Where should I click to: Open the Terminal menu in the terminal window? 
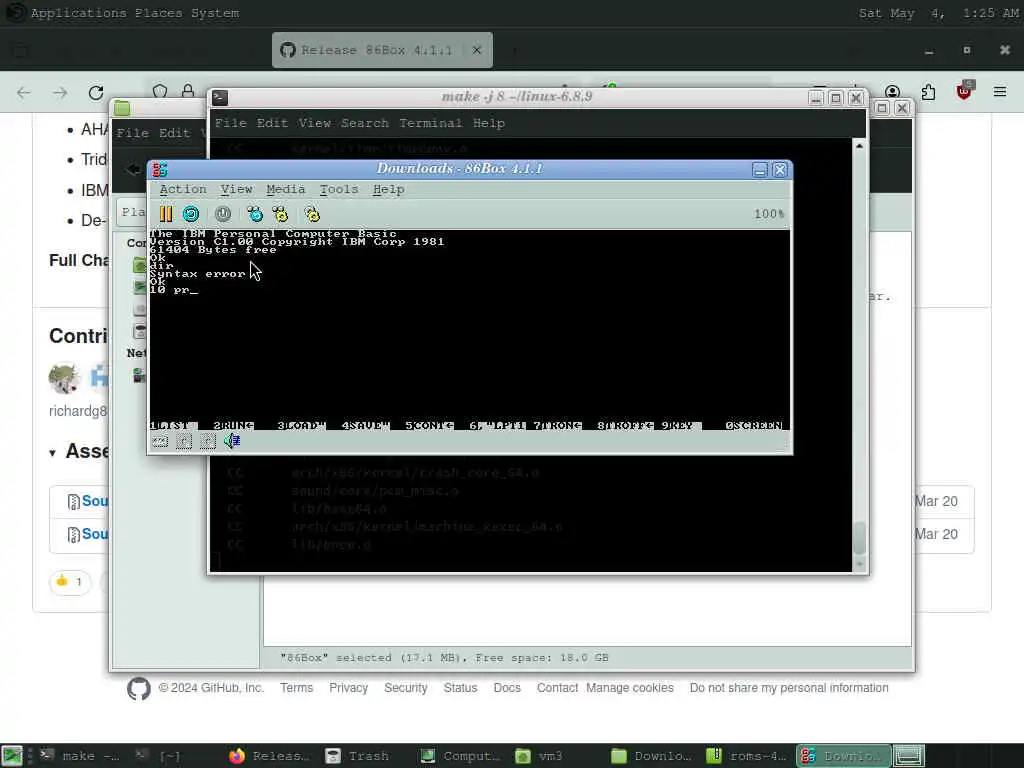click(x=430, y=123)
